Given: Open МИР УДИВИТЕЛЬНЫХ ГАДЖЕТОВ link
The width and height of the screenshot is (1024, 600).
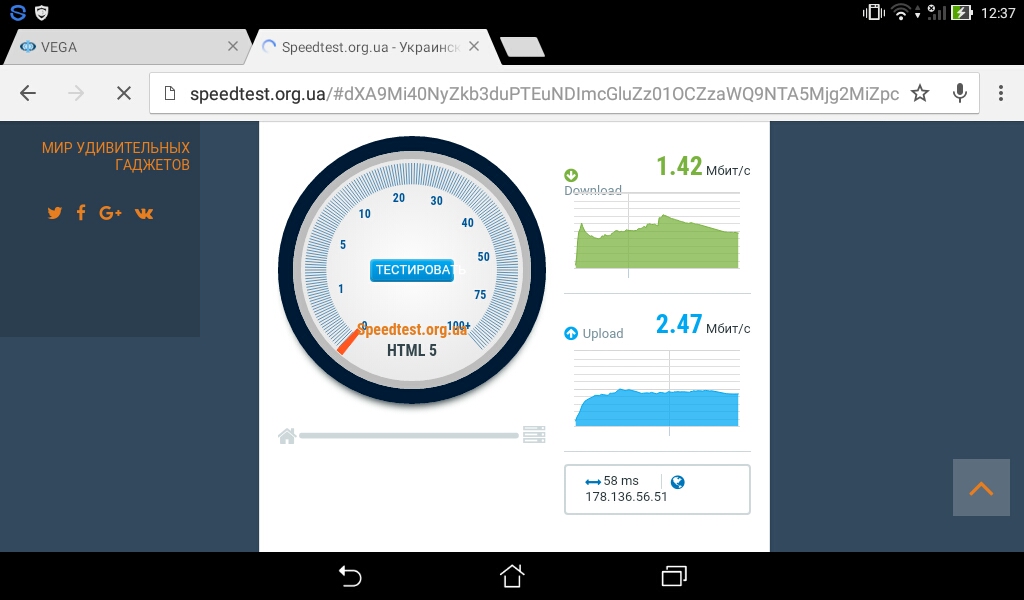Looking at the screenshot, I should (x=116, y=156).
